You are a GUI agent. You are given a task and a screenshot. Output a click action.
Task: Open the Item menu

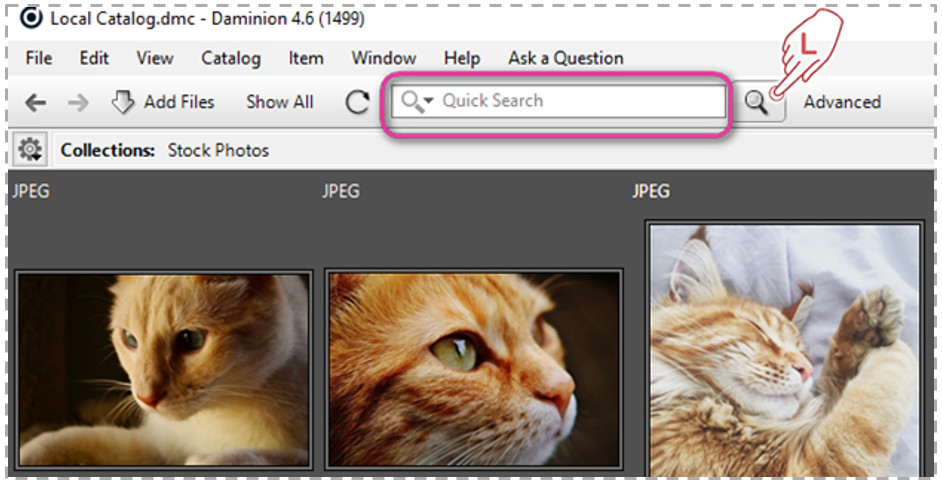pyautogui.click(x=306, y=58)
